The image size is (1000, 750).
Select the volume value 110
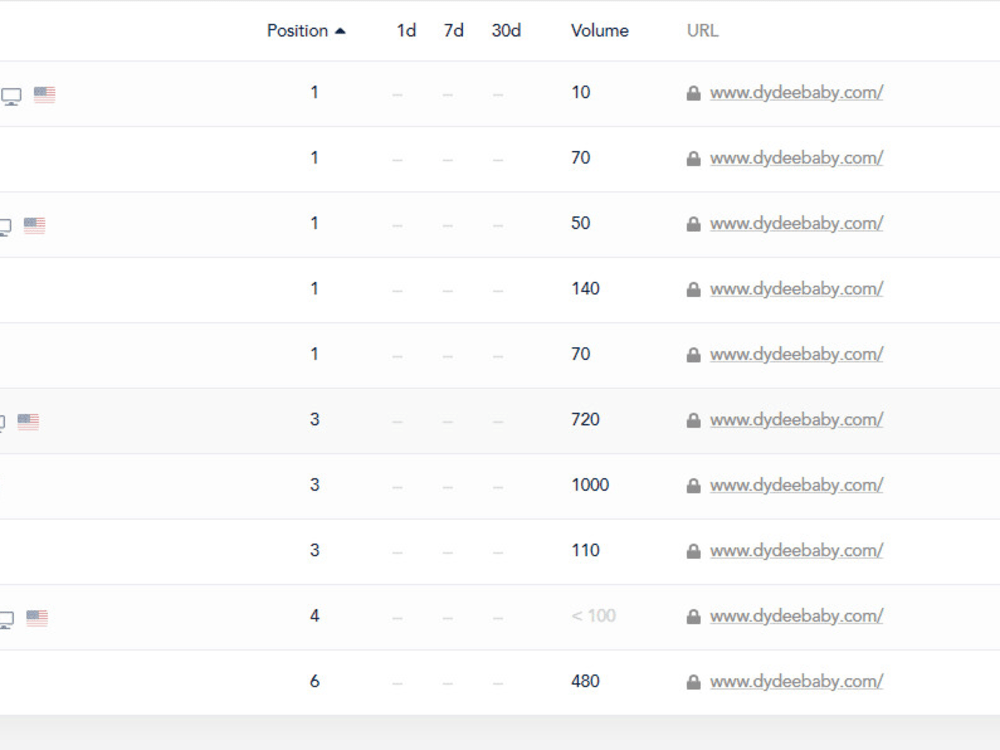tap(585, 550)
